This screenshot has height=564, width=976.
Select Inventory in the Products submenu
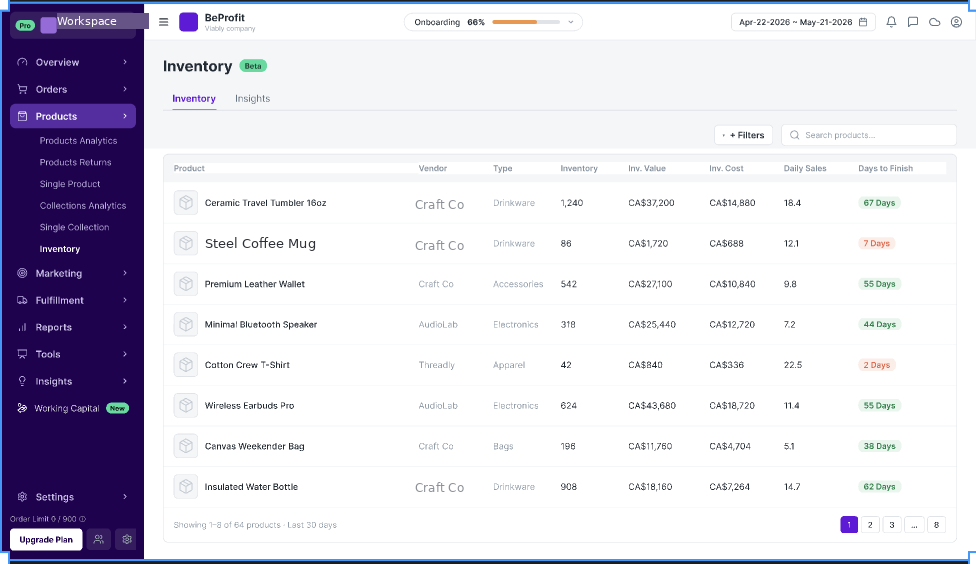tap(60, 249)
